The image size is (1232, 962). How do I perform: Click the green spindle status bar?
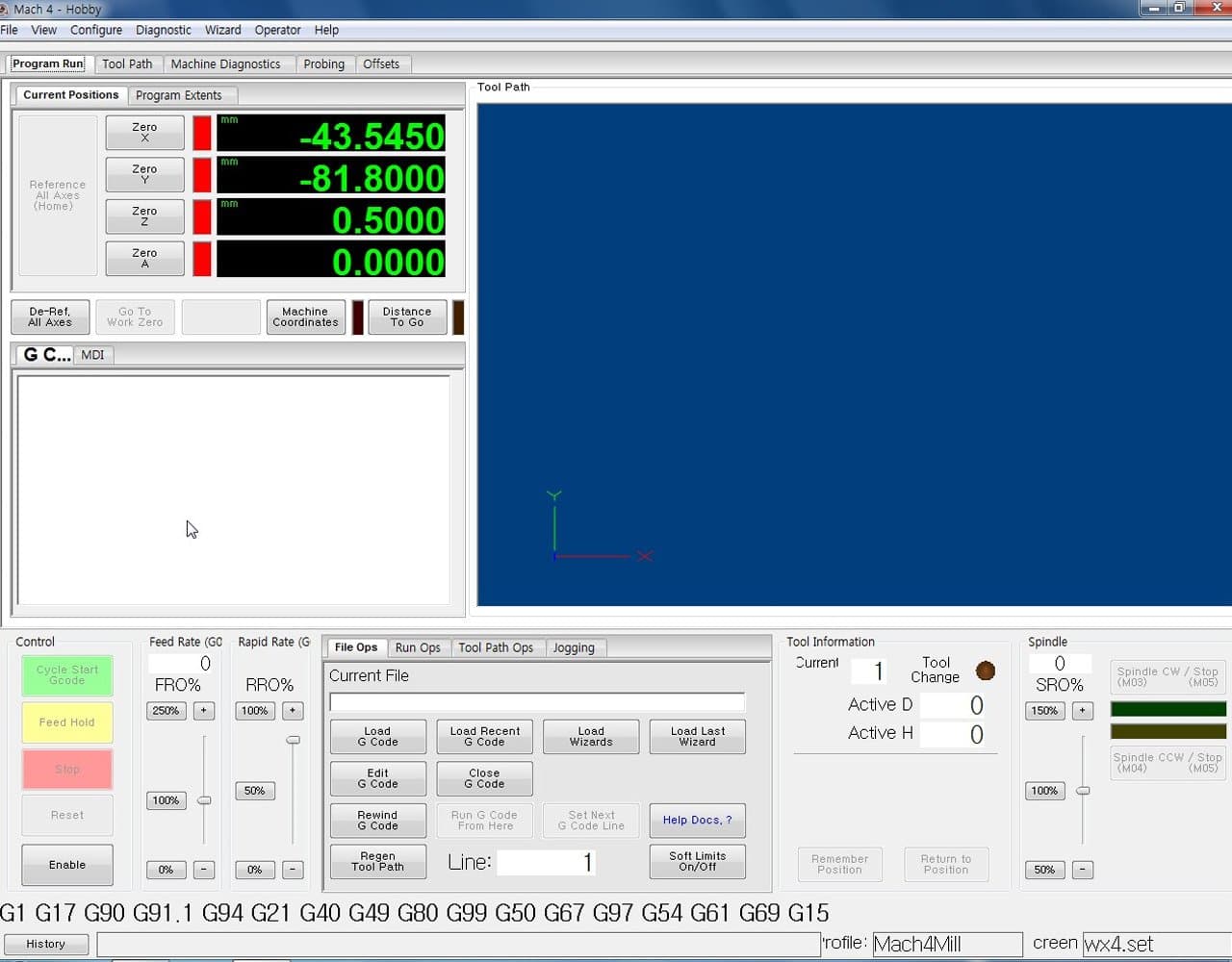pyautogui.click(x=1168, y=709)
